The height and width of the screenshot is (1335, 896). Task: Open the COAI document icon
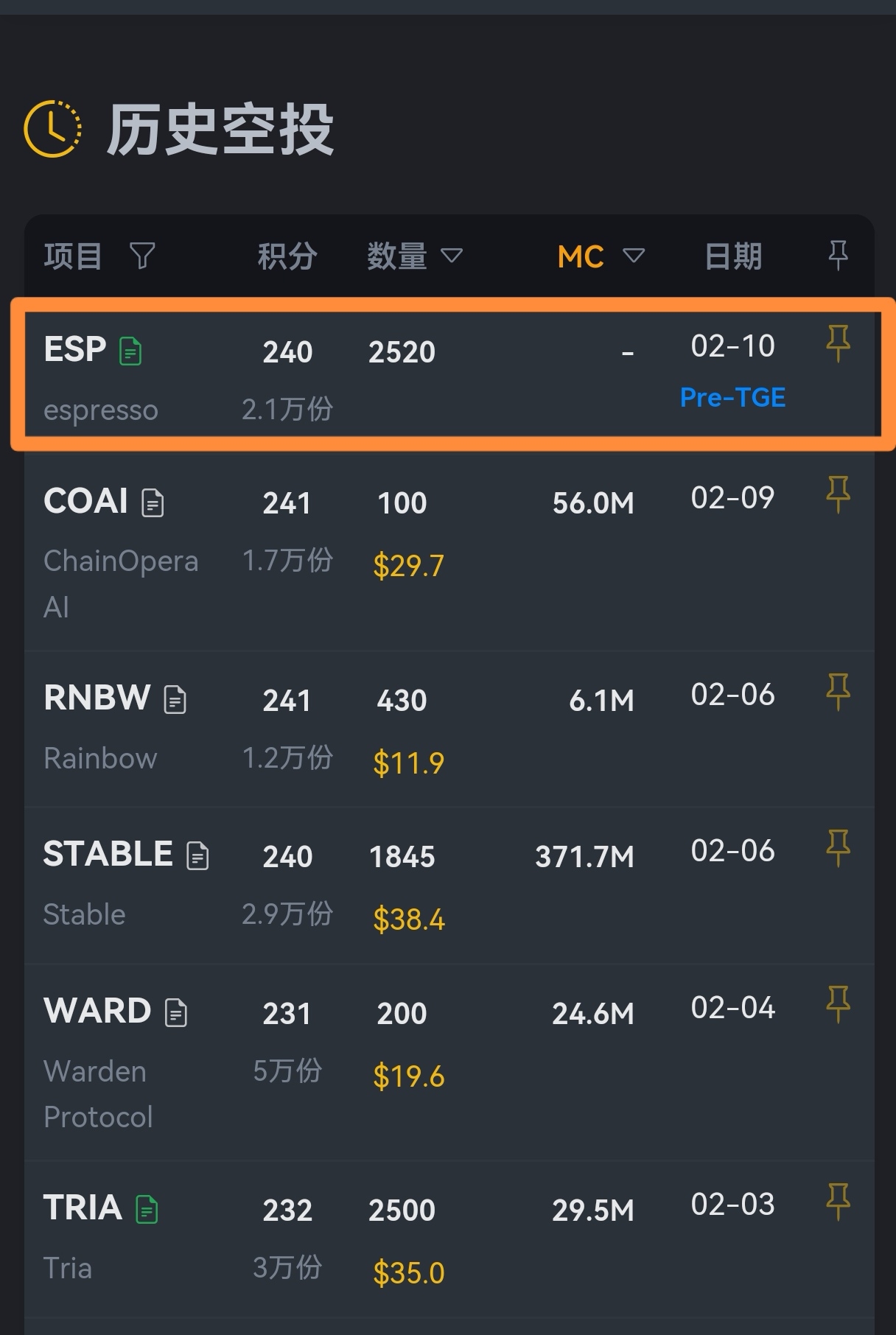point(153,503)
